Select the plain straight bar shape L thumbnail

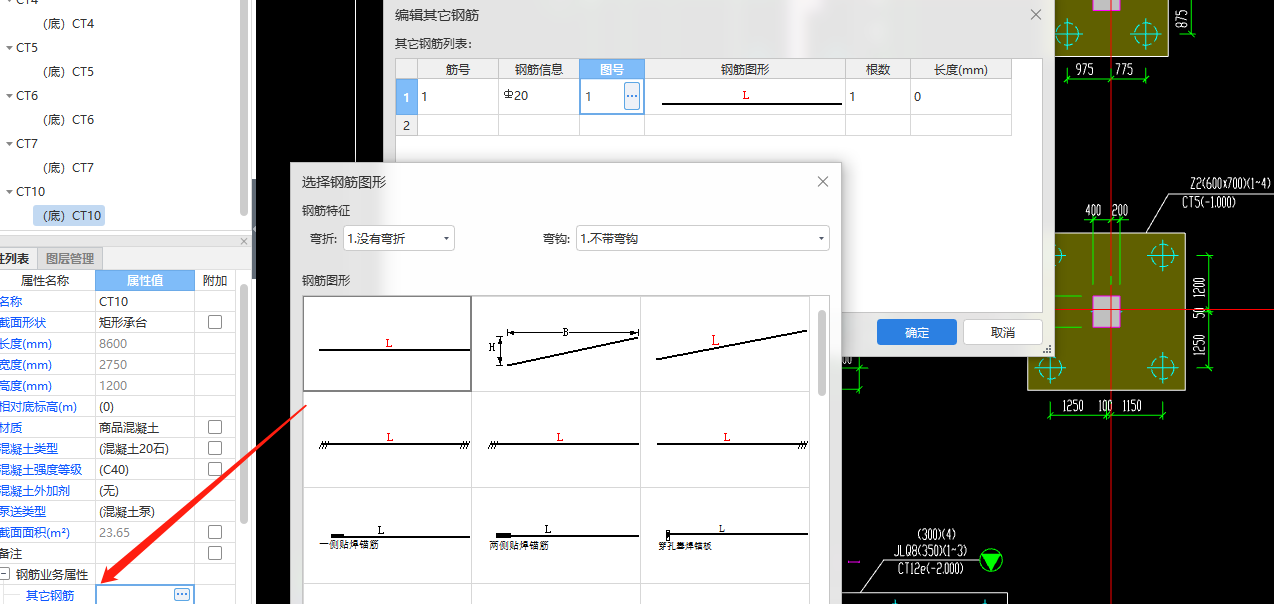coord(388,343)
